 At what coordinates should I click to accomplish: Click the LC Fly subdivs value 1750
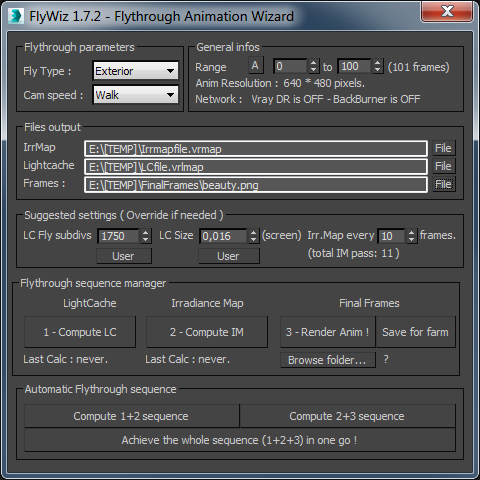tap(118, 236)
